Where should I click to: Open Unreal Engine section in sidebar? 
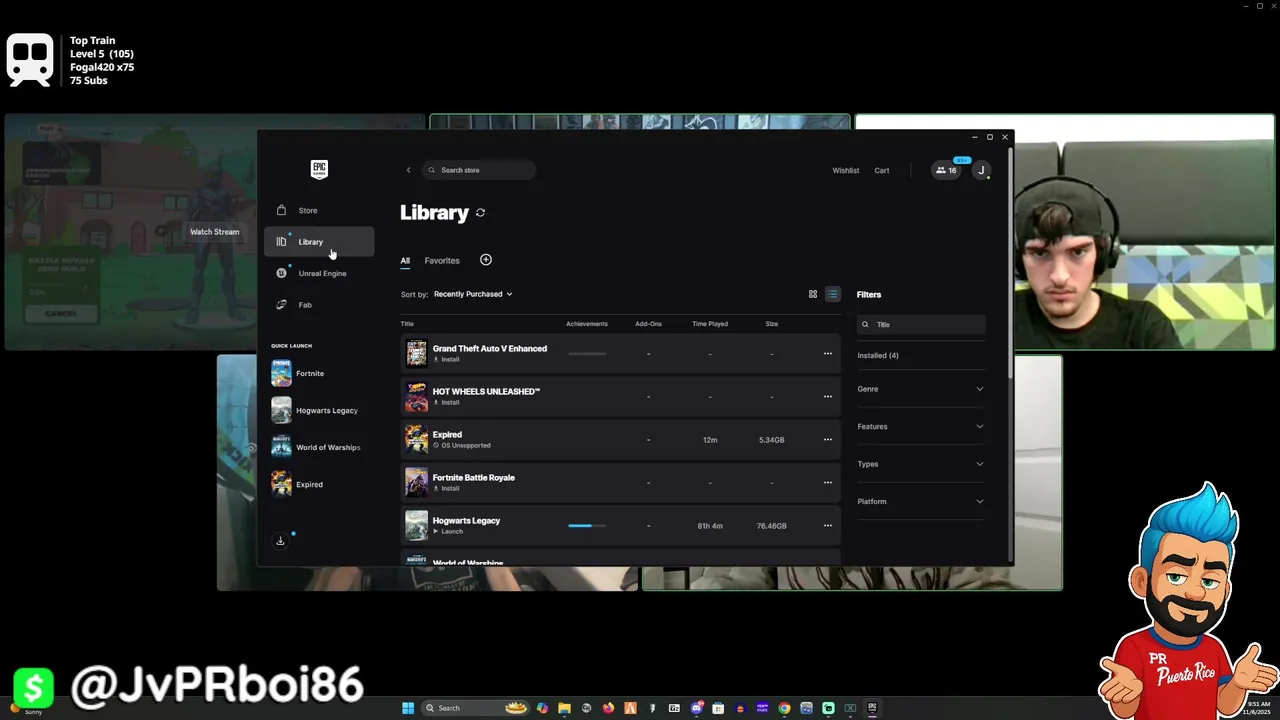[320, 273]
